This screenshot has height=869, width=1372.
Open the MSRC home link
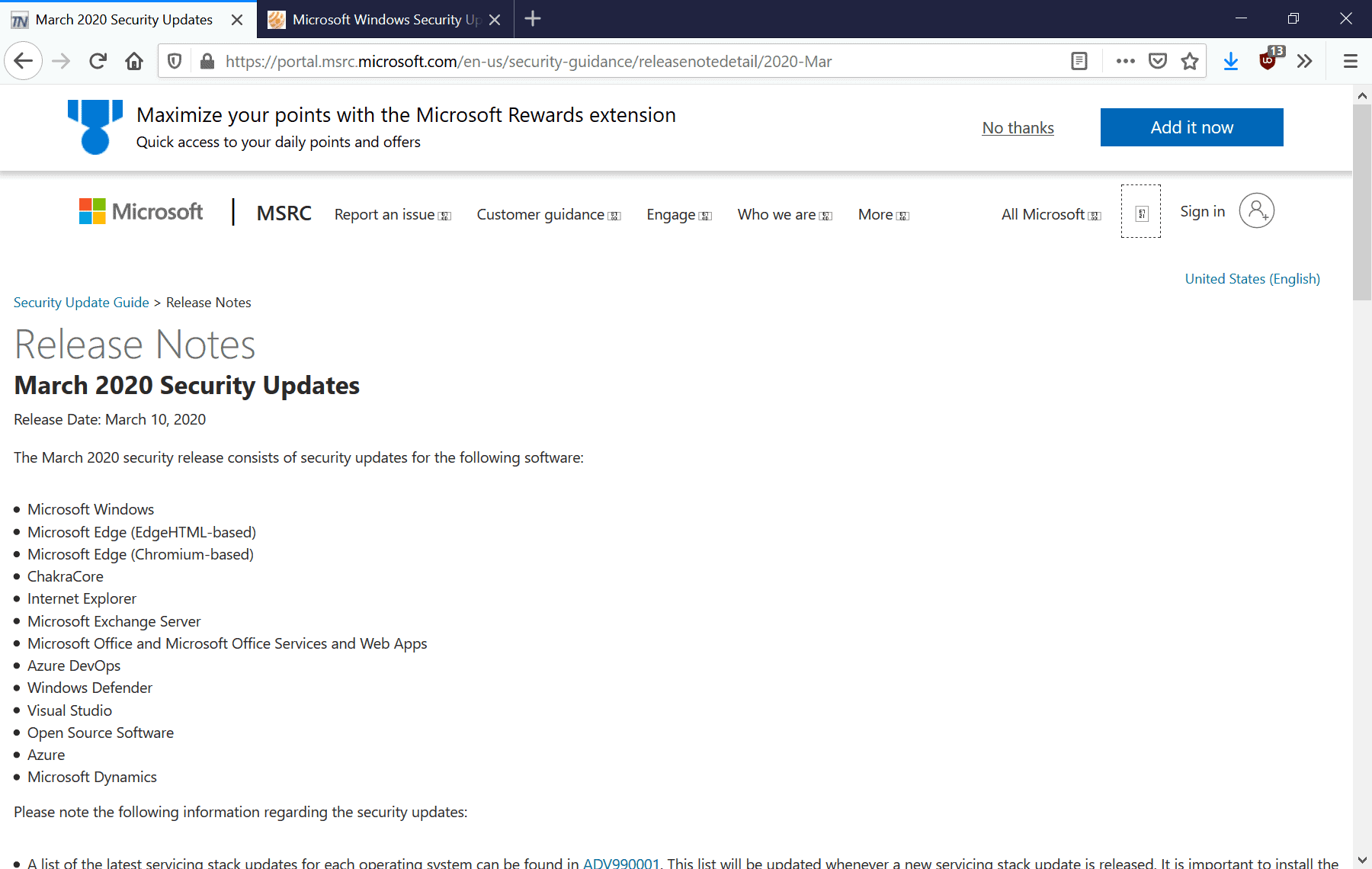click(284, 213)
